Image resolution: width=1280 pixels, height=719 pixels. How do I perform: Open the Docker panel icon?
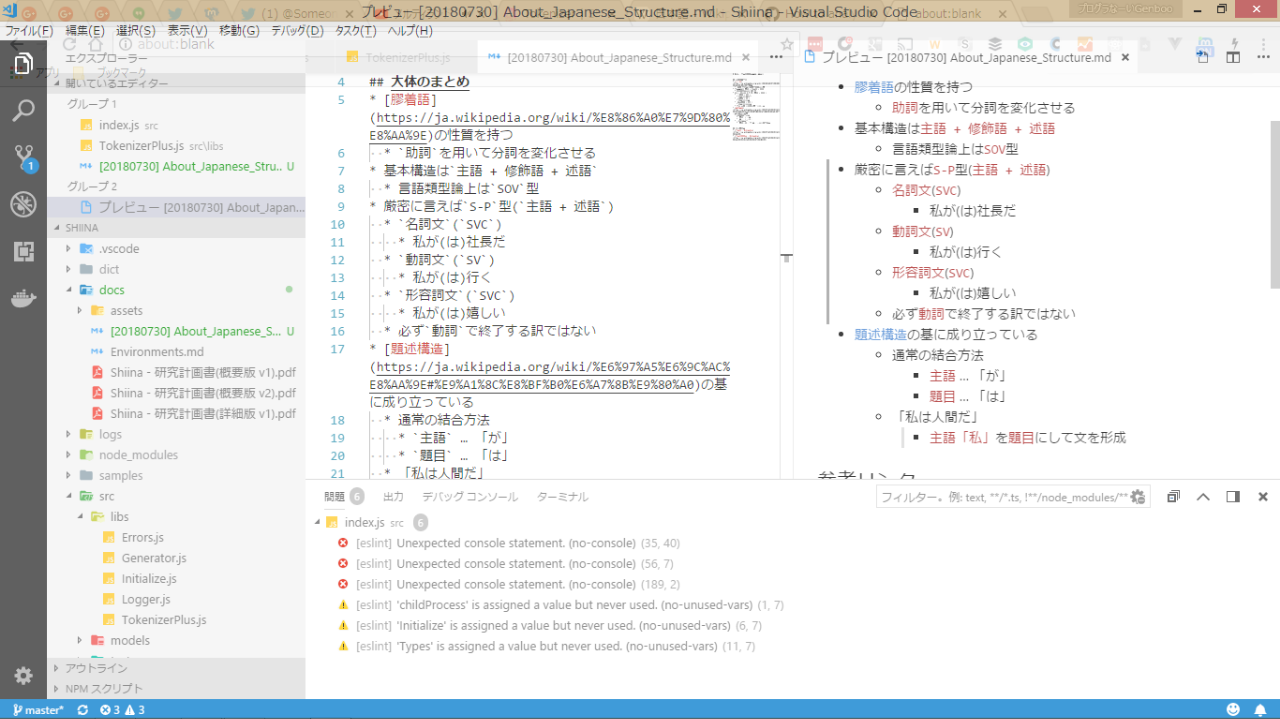tap(23, 299)
